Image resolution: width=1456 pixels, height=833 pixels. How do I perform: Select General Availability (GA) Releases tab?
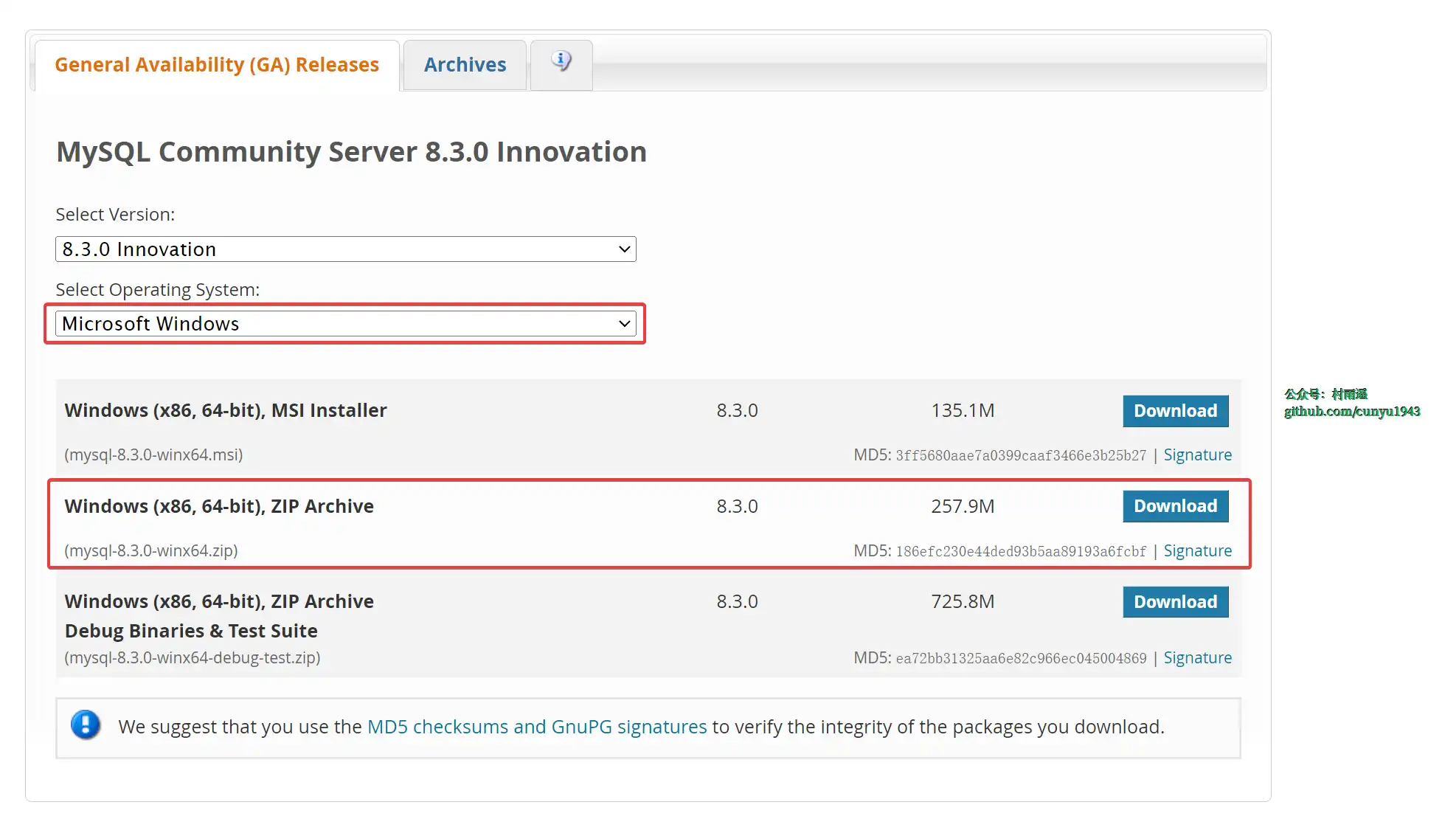pos(217,65)
